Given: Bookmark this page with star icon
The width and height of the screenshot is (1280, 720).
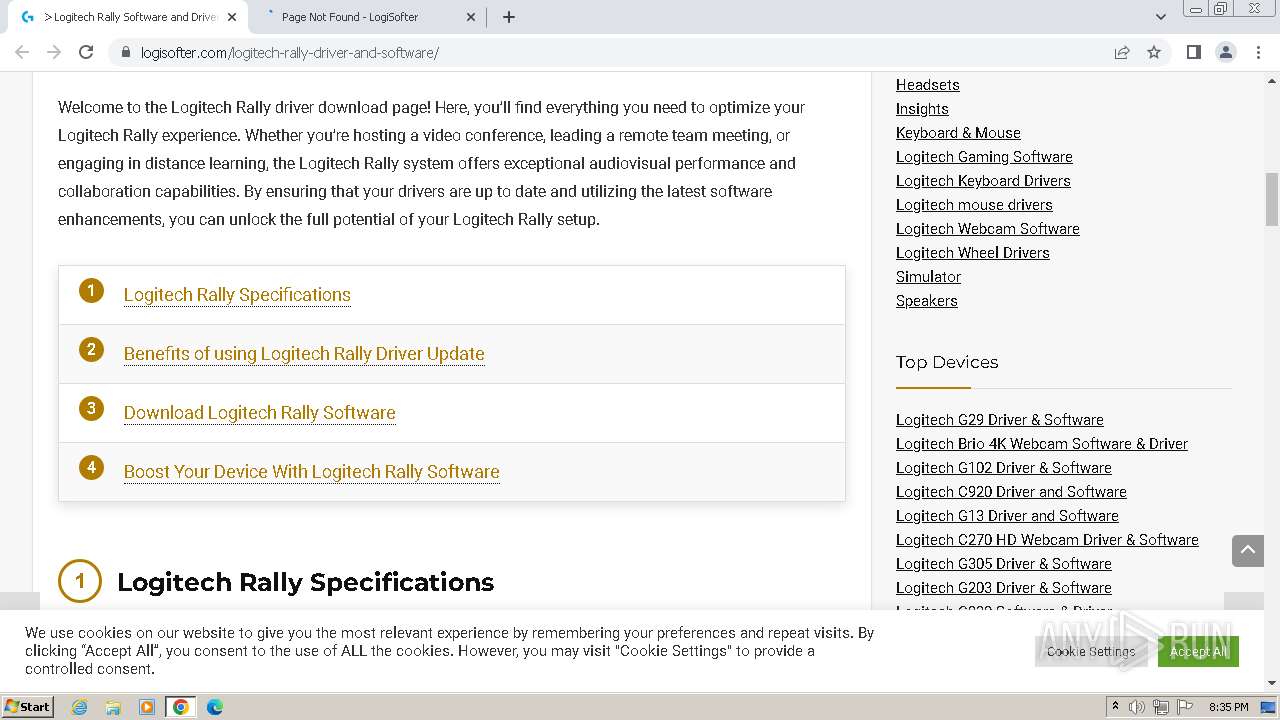Looking at the screenshot, I should click(1154, 52).
